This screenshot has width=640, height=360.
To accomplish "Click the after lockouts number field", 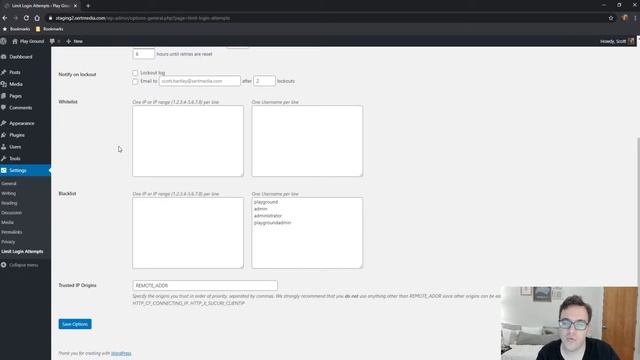I will 264,81.
